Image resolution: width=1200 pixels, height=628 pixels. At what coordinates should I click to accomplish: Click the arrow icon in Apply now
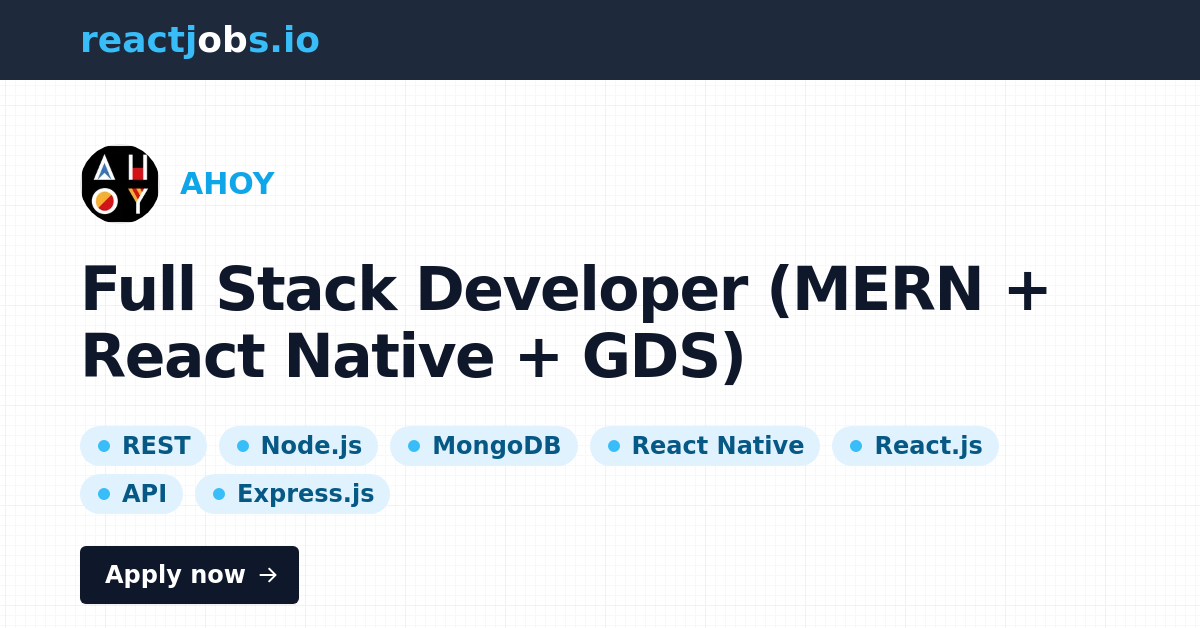pyautogui.click(x=267, y=575)
